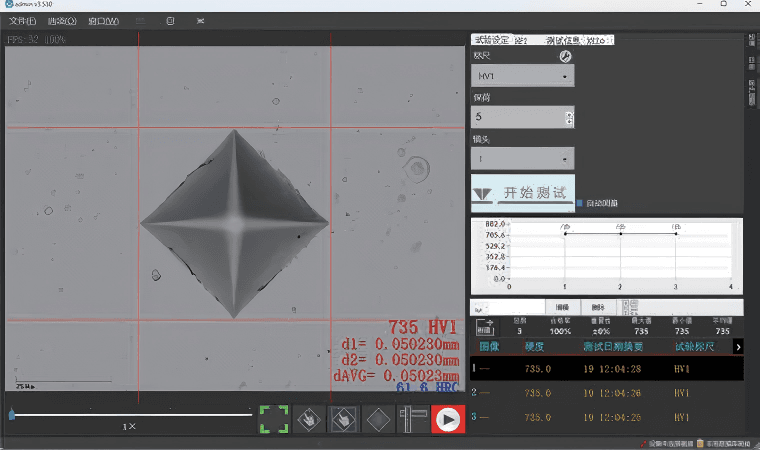The image size is (760, 450).
Task: Click the first hand-in-diamond manual measure icon
Action: tap(309, 420)
